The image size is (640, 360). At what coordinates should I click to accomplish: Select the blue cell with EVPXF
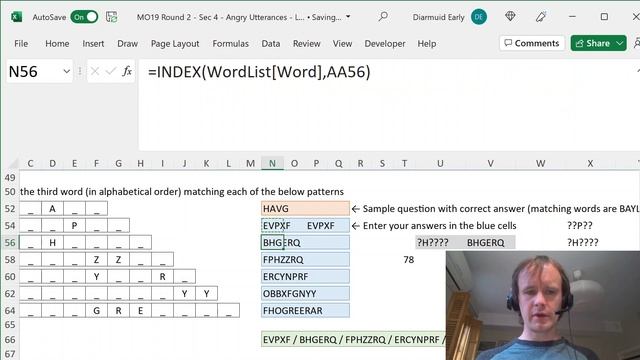point(305,225)
